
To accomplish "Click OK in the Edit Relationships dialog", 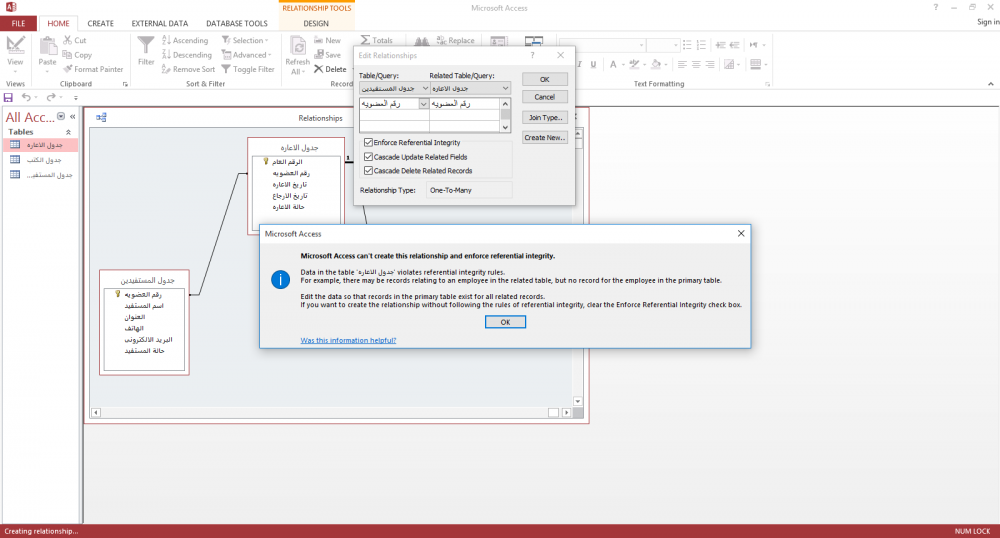I will [x=545, y=80].
